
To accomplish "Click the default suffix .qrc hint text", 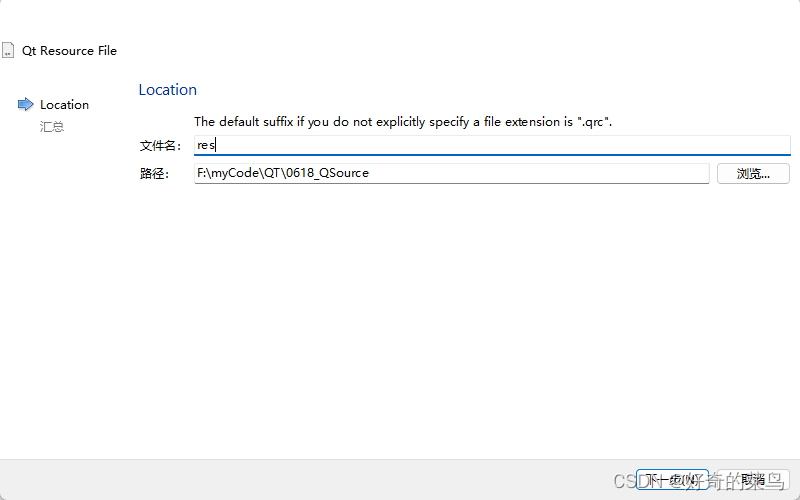I will [x=403, y=122].
